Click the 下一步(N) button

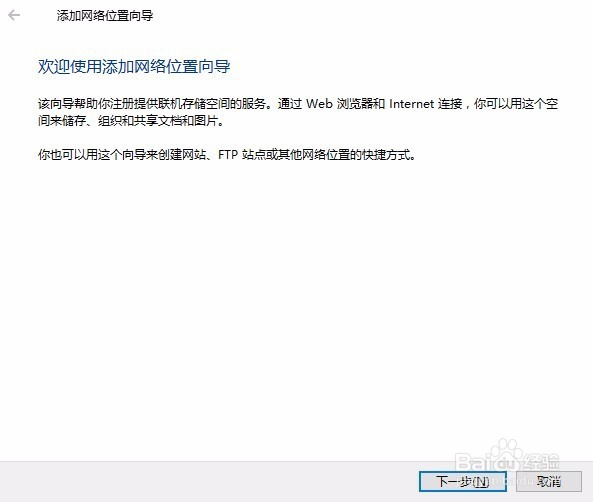click(463, 481)
